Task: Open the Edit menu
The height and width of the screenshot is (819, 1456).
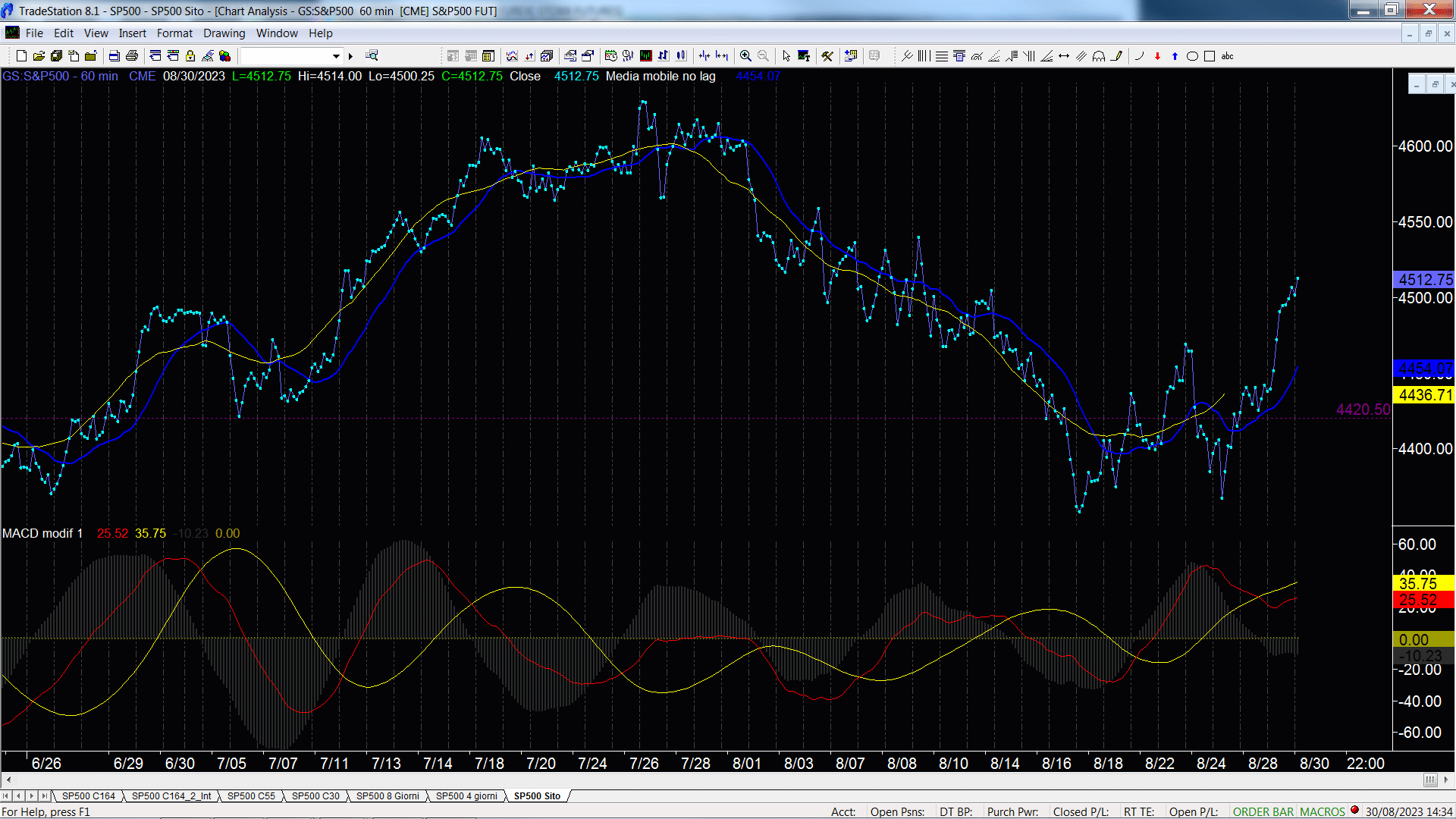Action: (64, 33)
